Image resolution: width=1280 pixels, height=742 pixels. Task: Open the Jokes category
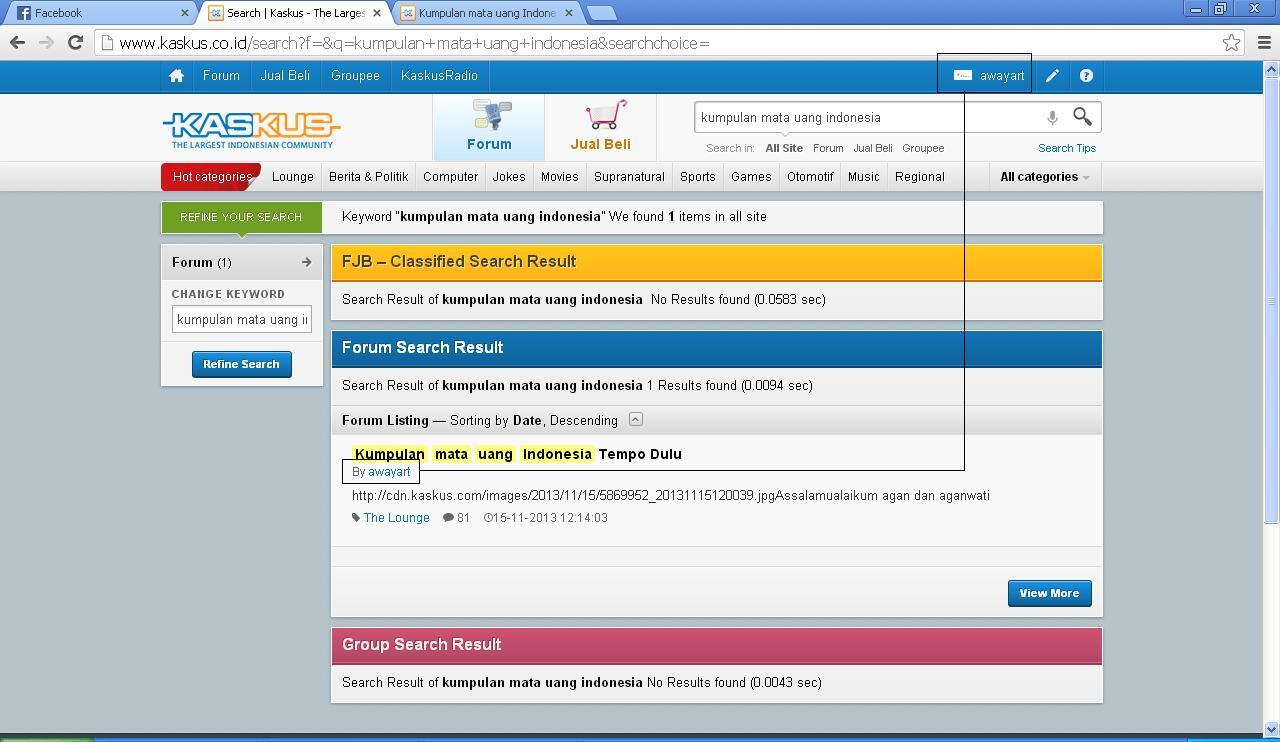pyautogui.click(x=509, y=177)
